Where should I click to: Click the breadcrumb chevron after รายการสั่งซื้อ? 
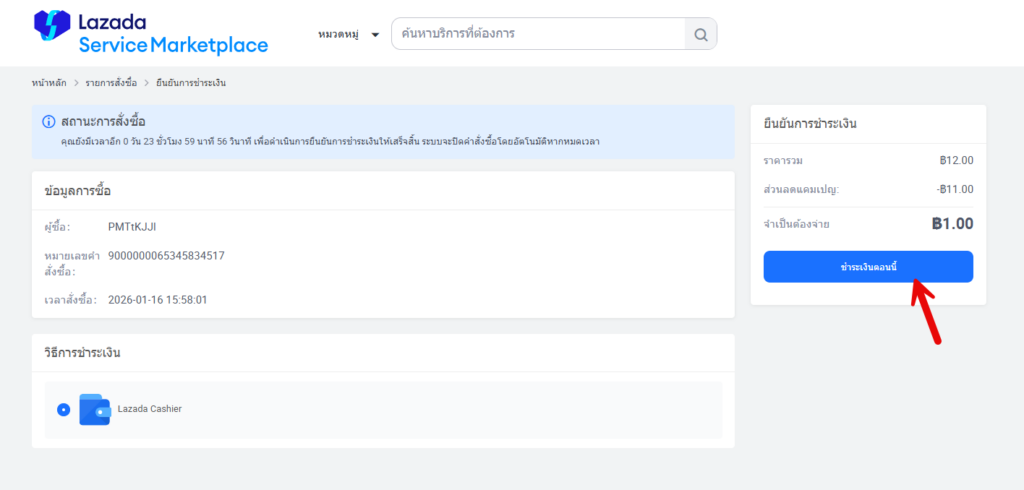pos(146,83)
